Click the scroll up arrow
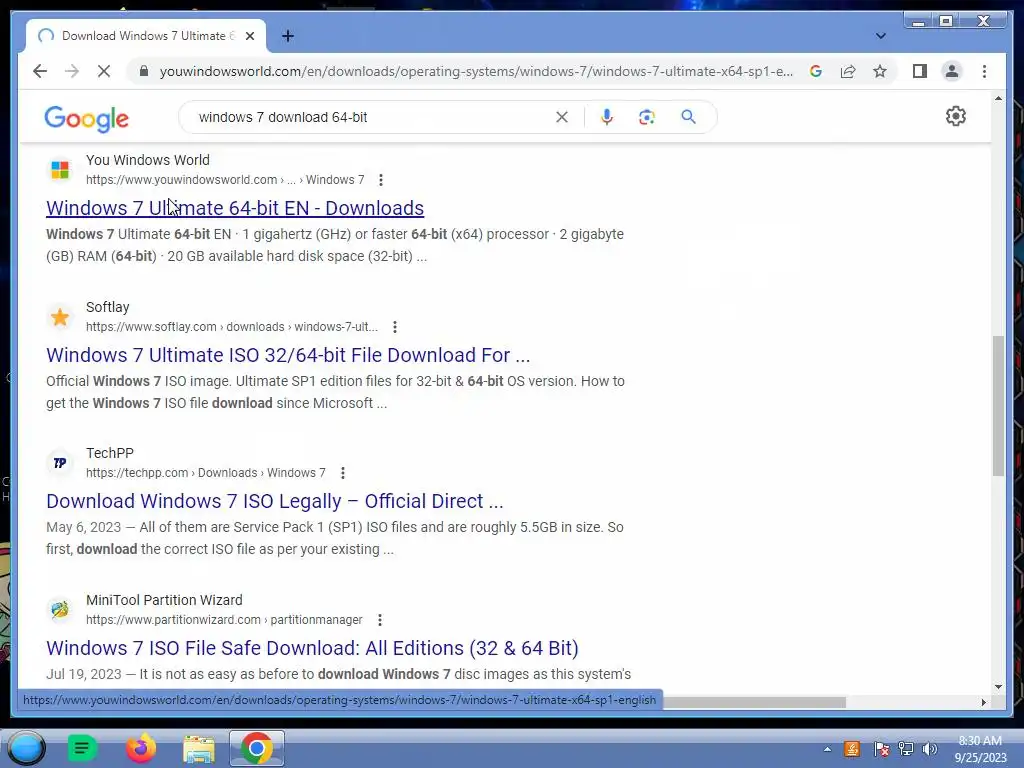The image size is (1024, 768). [998, 99]
